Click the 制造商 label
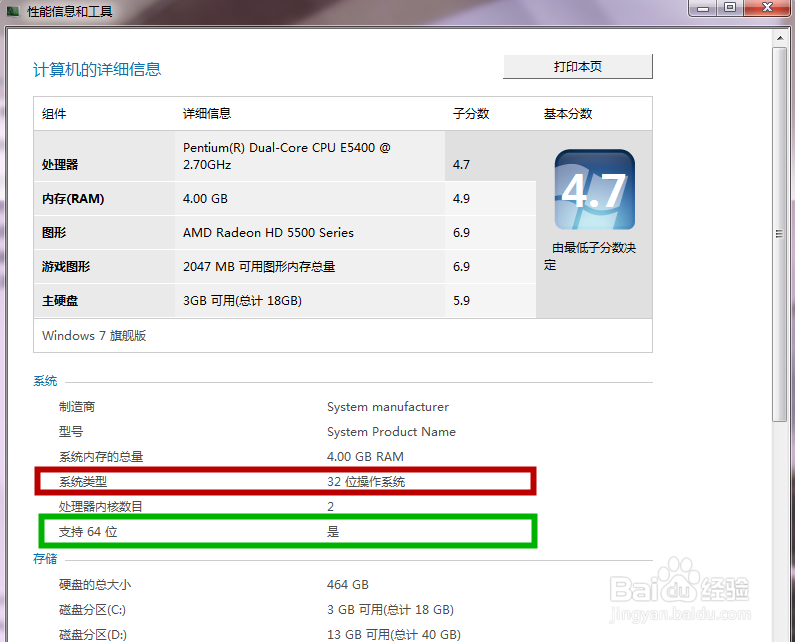The height and width of the screenshot is (642, 795). pyautogui.click(x=77, y=407)
